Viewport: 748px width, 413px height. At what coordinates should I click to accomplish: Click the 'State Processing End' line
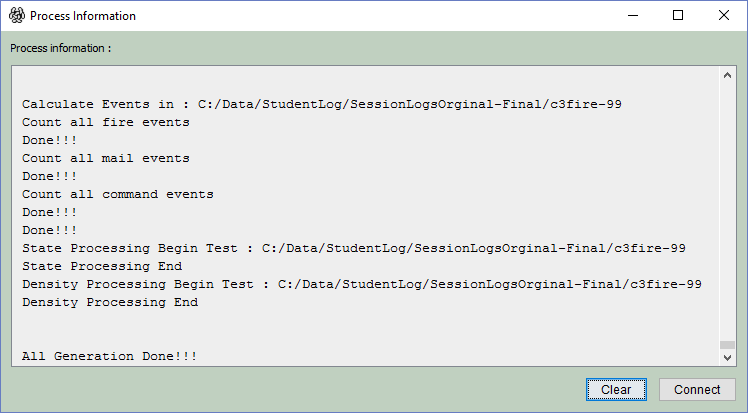click(102, 267)
